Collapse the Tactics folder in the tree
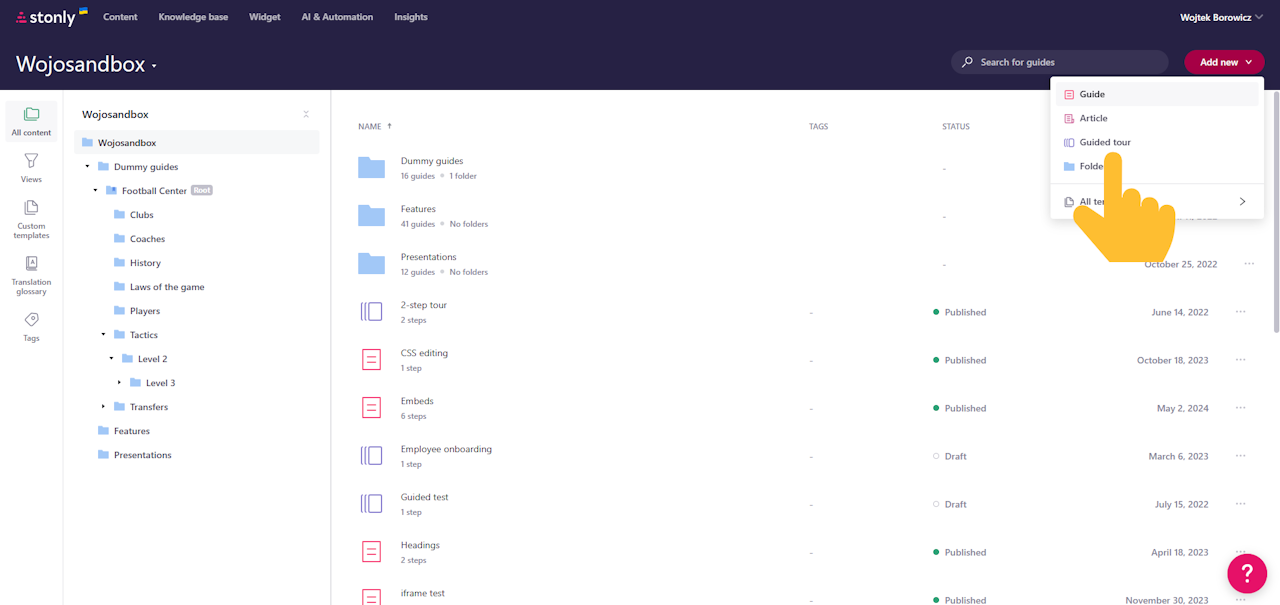Screen dimensions: 1280x605 coord(103,334)
